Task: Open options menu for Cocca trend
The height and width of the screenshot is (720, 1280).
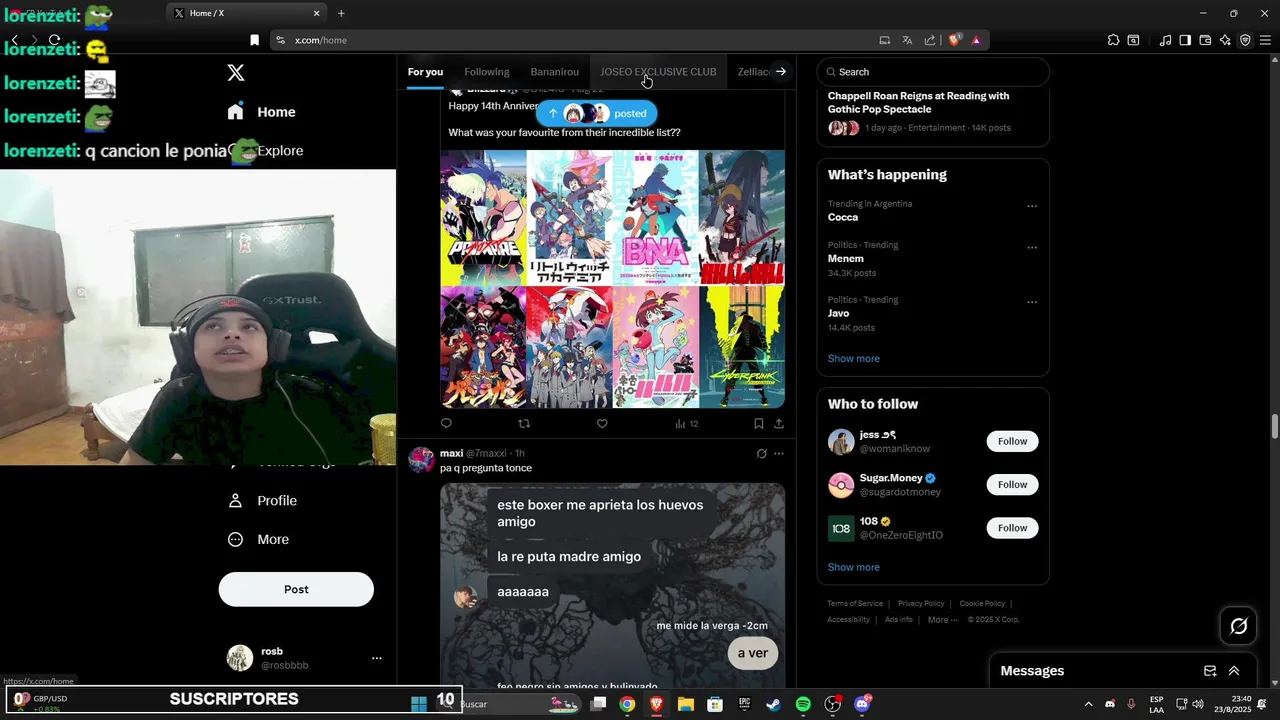Action: coord(1032,207)
